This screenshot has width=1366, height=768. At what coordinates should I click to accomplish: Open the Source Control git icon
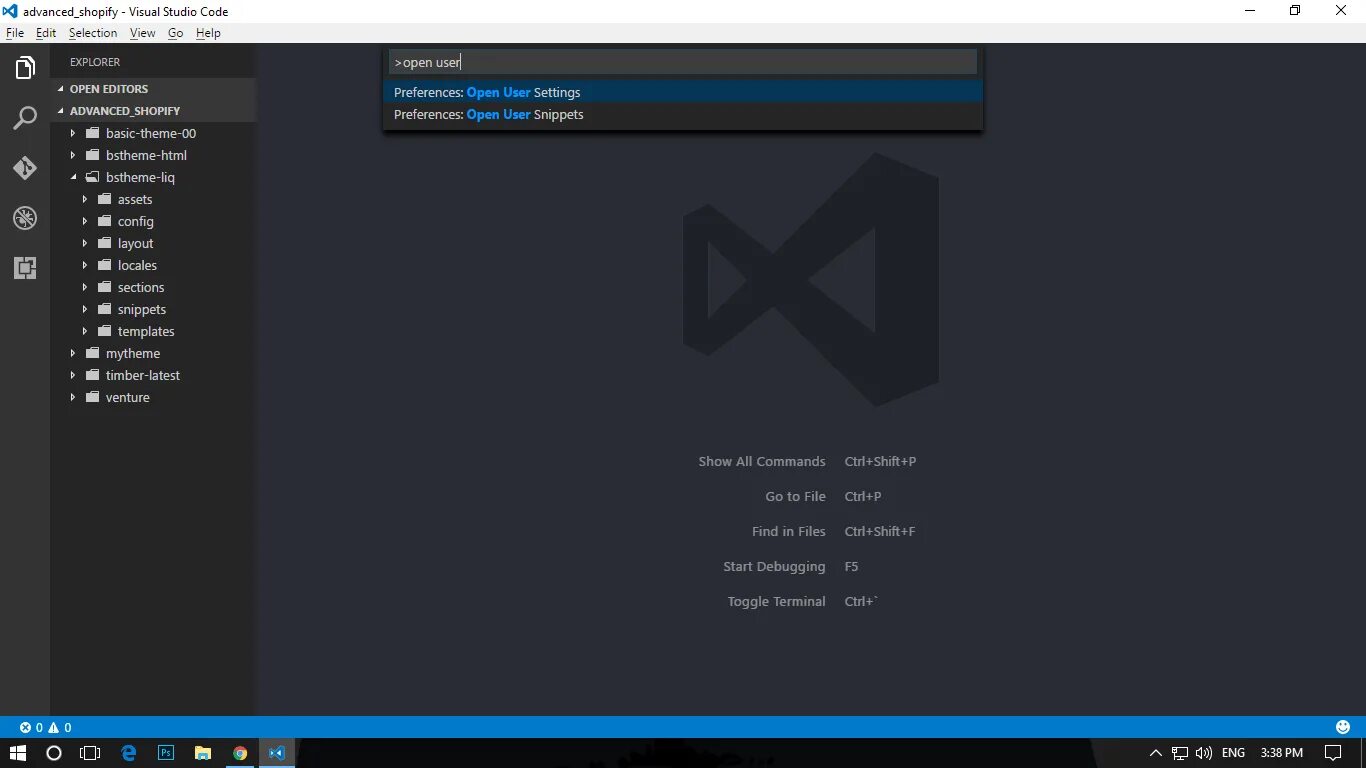(x=25, y=168)
